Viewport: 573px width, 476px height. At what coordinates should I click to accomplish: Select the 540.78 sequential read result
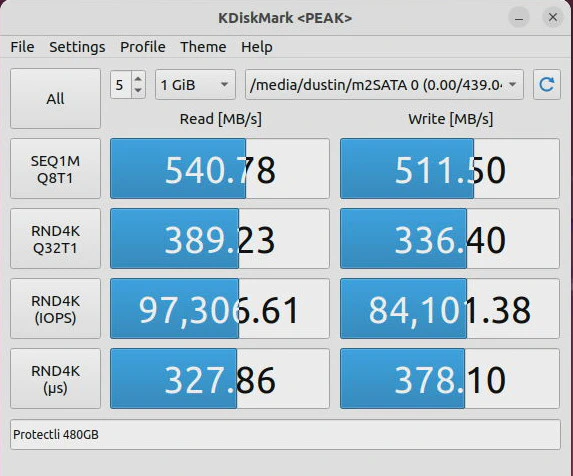220,168
